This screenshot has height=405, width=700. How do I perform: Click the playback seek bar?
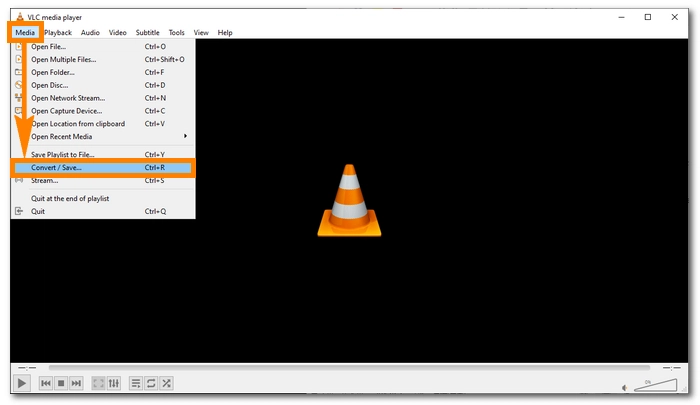[349, 367]
